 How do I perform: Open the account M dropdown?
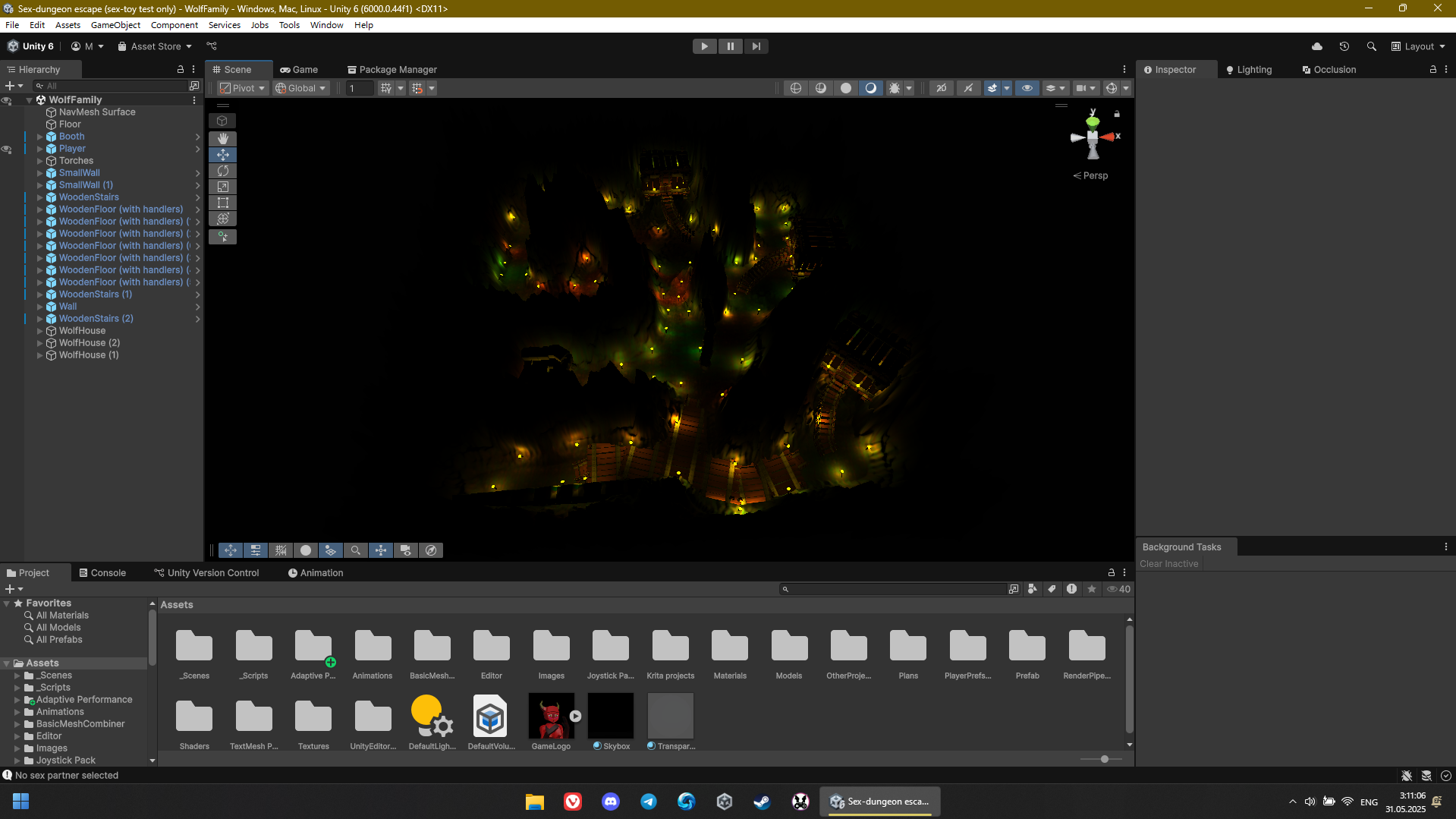pyautogui.click(x=87, y=46)
